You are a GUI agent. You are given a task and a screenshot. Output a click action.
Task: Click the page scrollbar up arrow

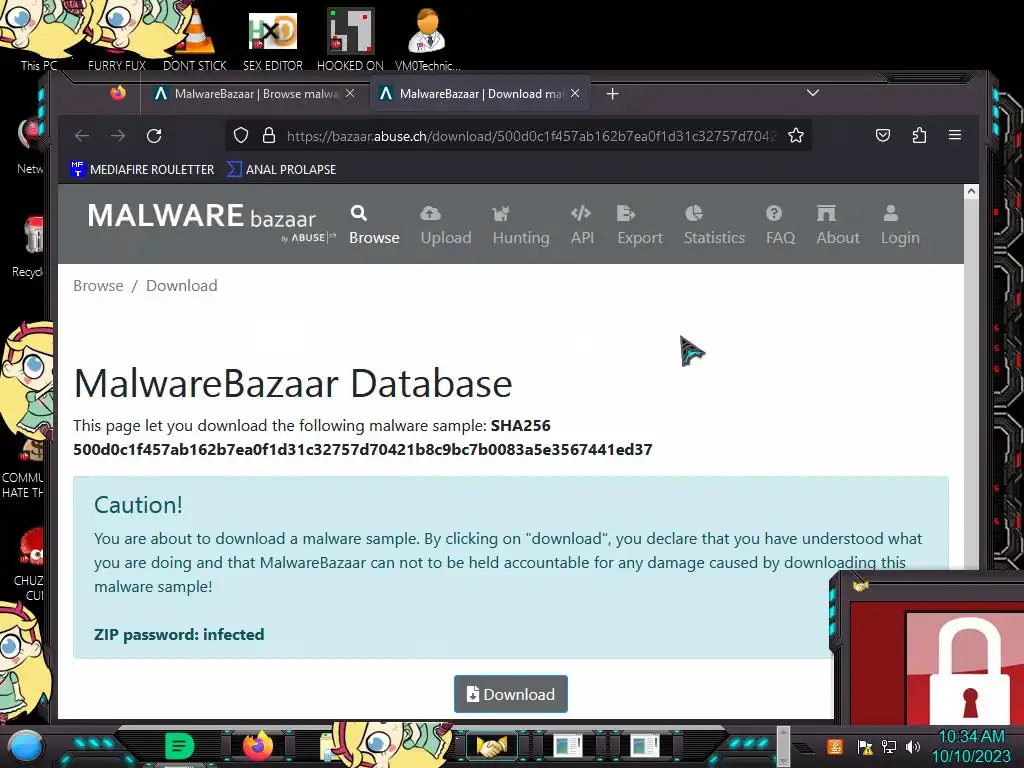(x=971, y=191)
